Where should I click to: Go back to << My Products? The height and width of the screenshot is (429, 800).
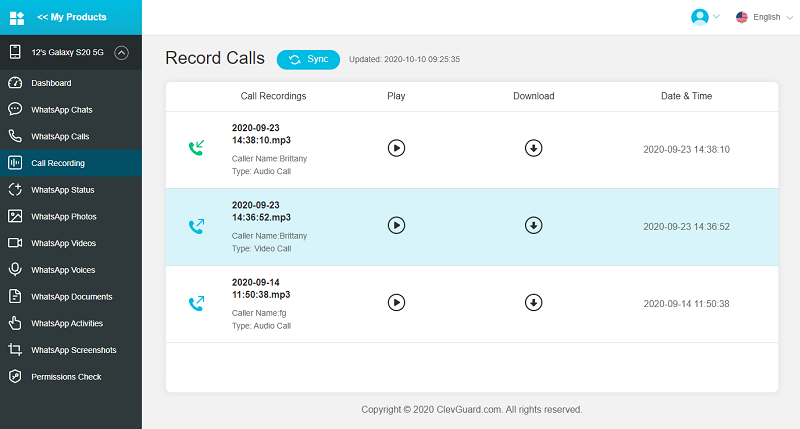click(71, 17)
